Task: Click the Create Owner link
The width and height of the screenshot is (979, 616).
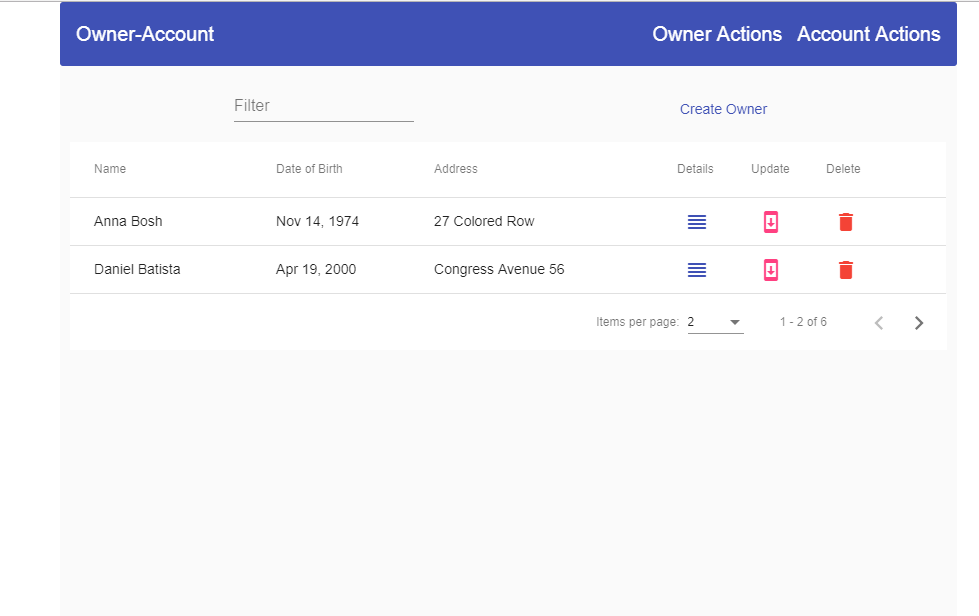Action: [723, 109]
